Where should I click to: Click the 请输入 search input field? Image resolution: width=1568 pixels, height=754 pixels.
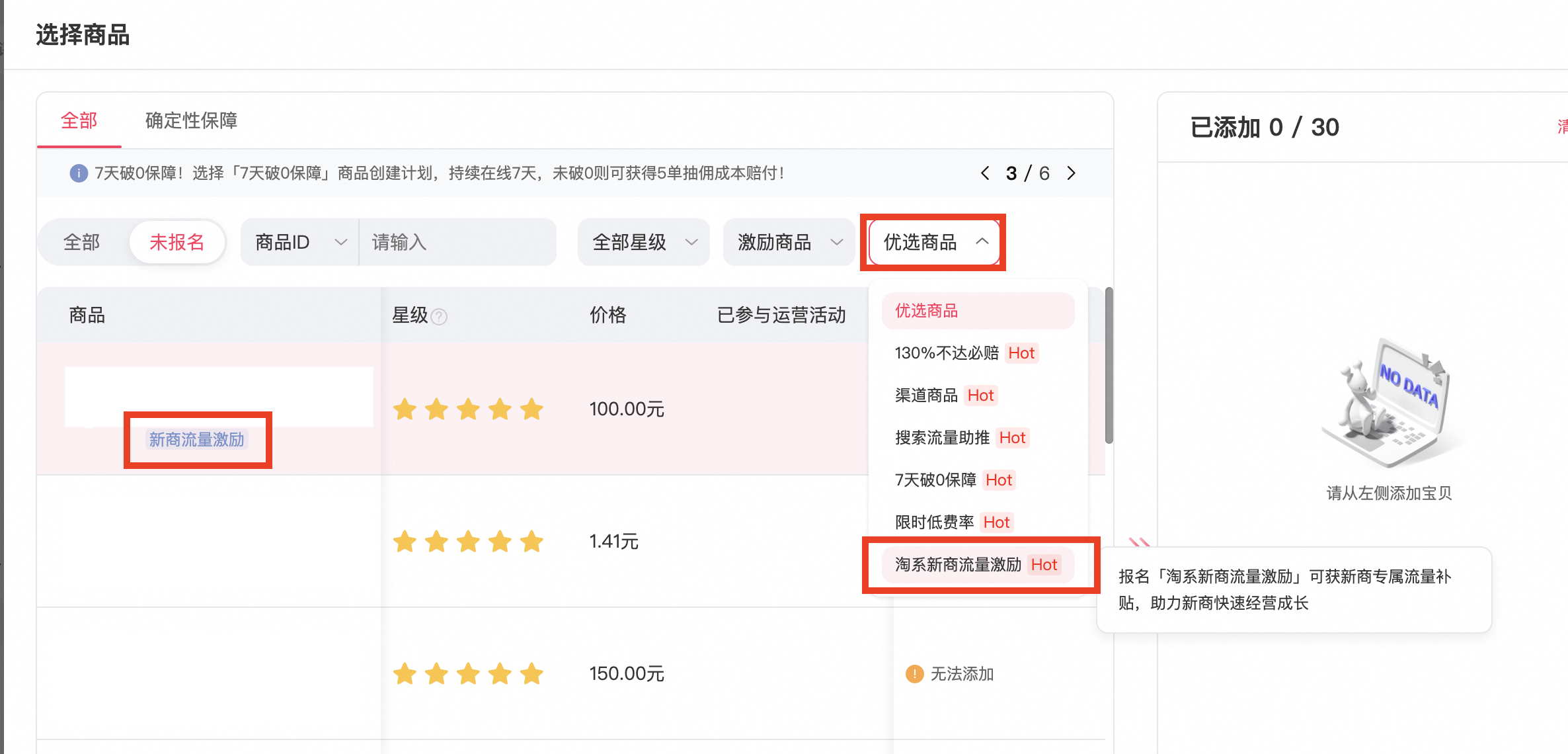point(457,242)
